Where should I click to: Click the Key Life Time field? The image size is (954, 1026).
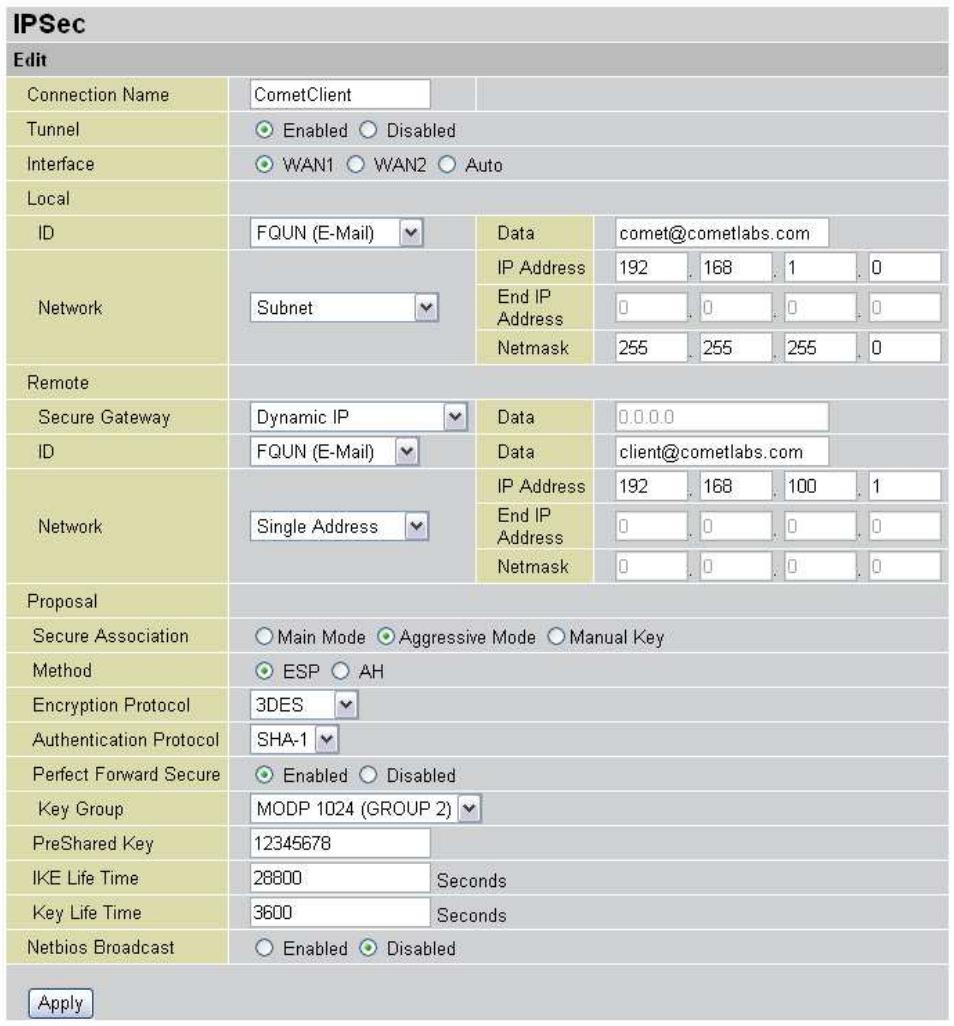point(340,913)
